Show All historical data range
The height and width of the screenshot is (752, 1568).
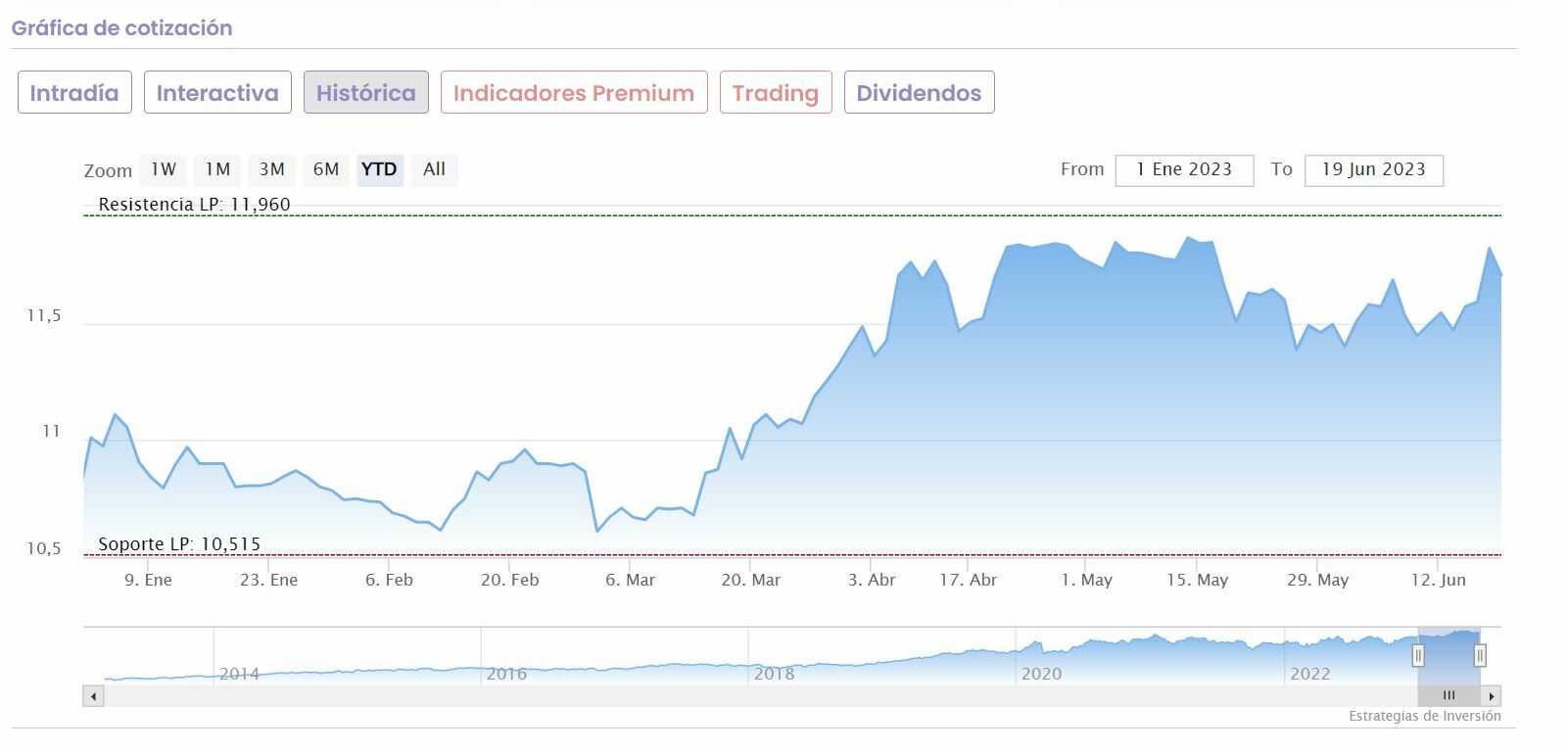434,169
